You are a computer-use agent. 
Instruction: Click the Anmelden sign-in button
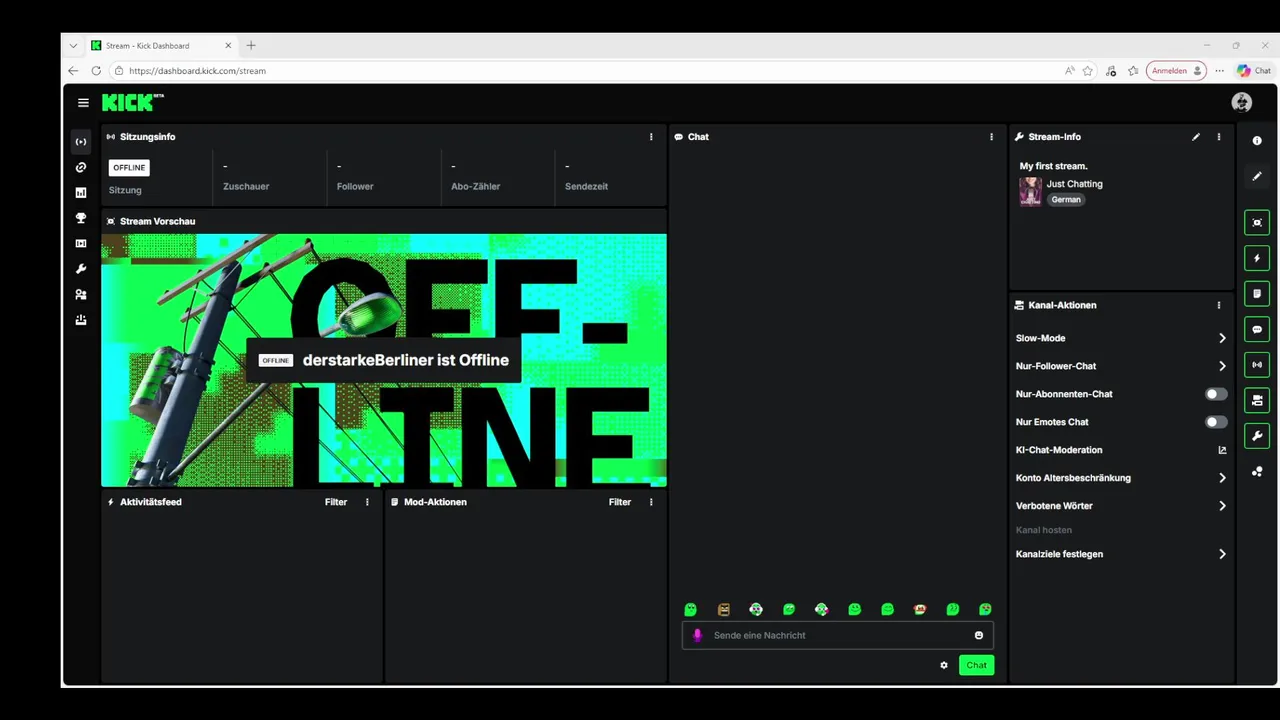pos(1176,71)
